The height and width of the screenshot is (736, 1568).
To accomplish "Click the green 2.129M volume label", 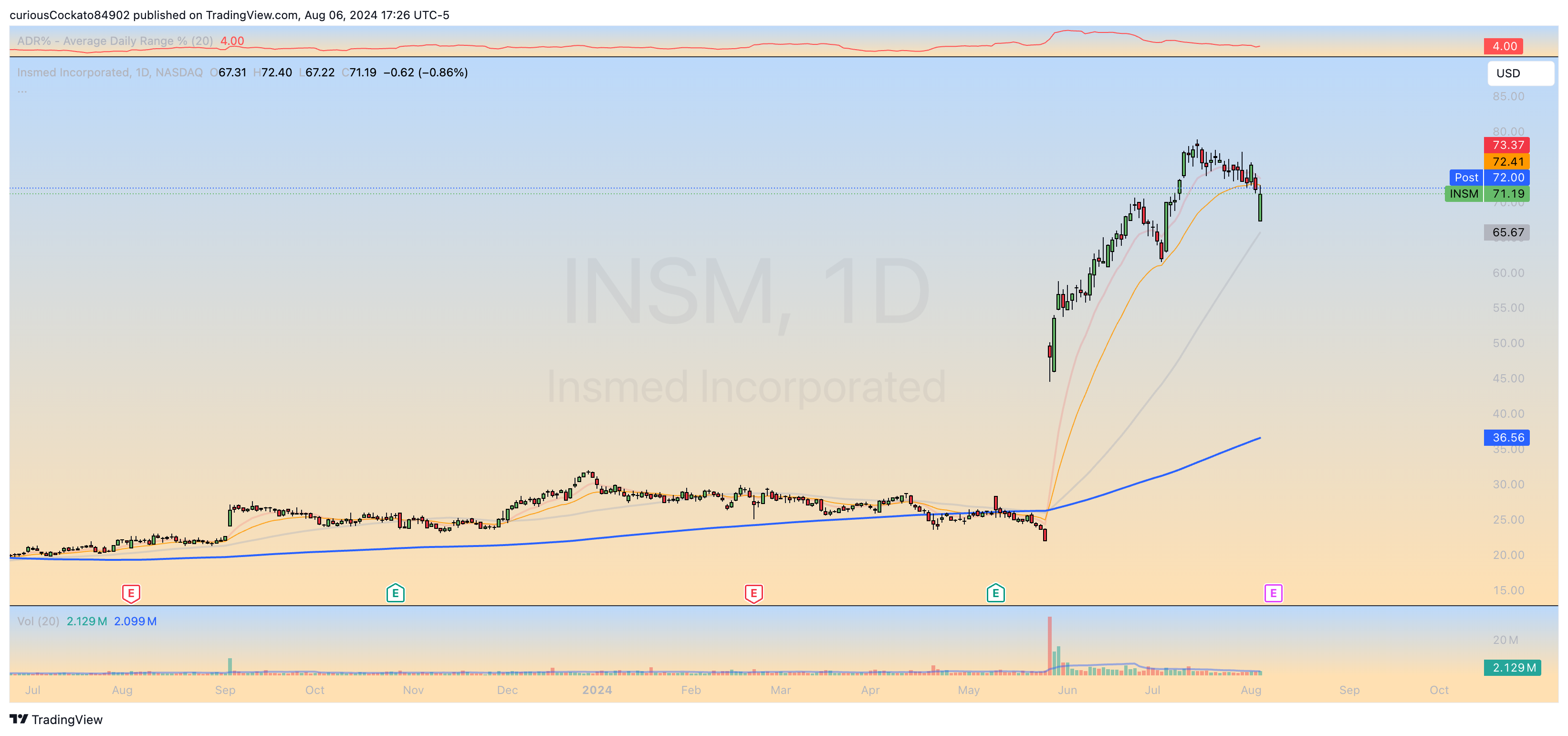I will (1512, 667).
